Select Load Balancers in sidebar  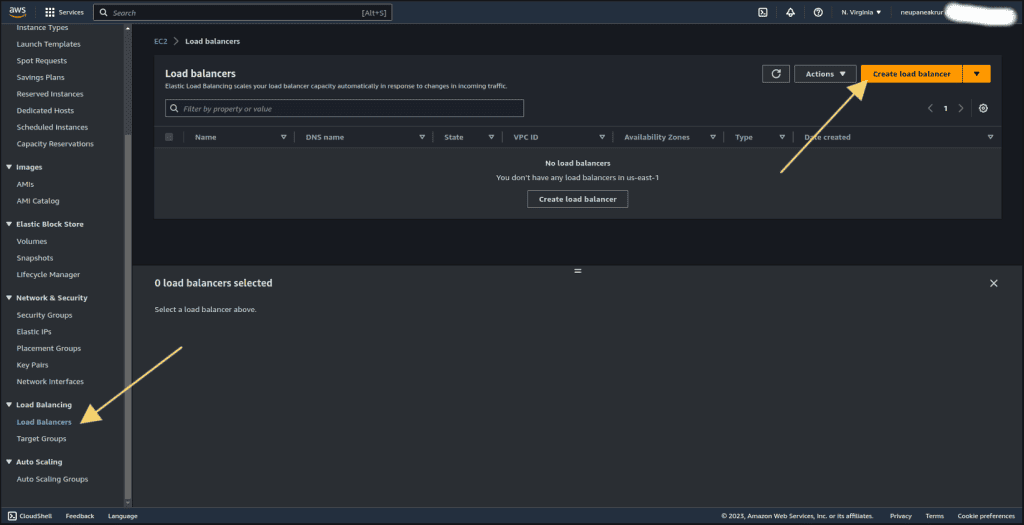coord(44,422)
